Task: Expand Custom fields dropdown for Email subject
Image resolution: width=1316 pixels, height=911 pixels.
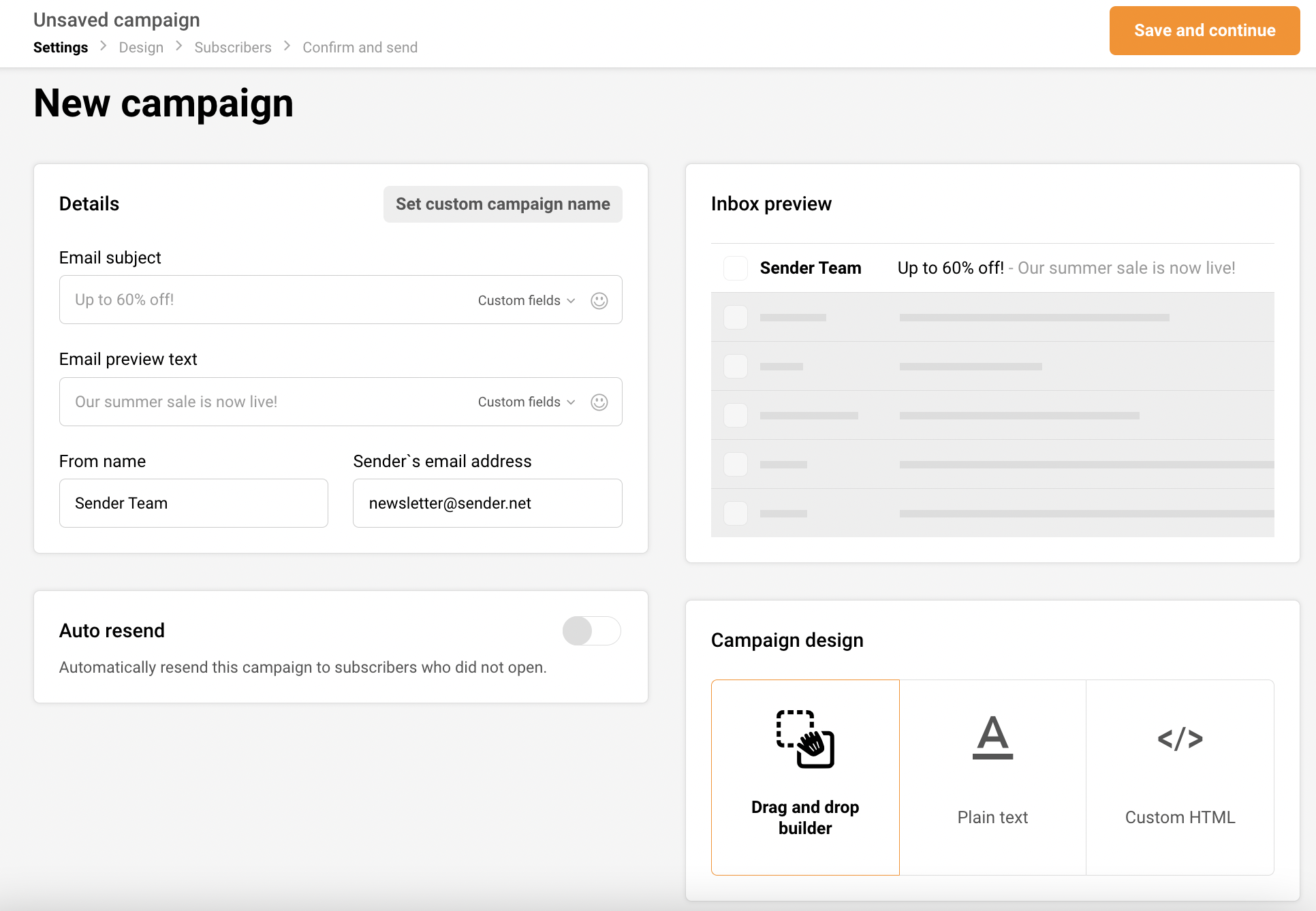Action: click(x=527, y=300)
